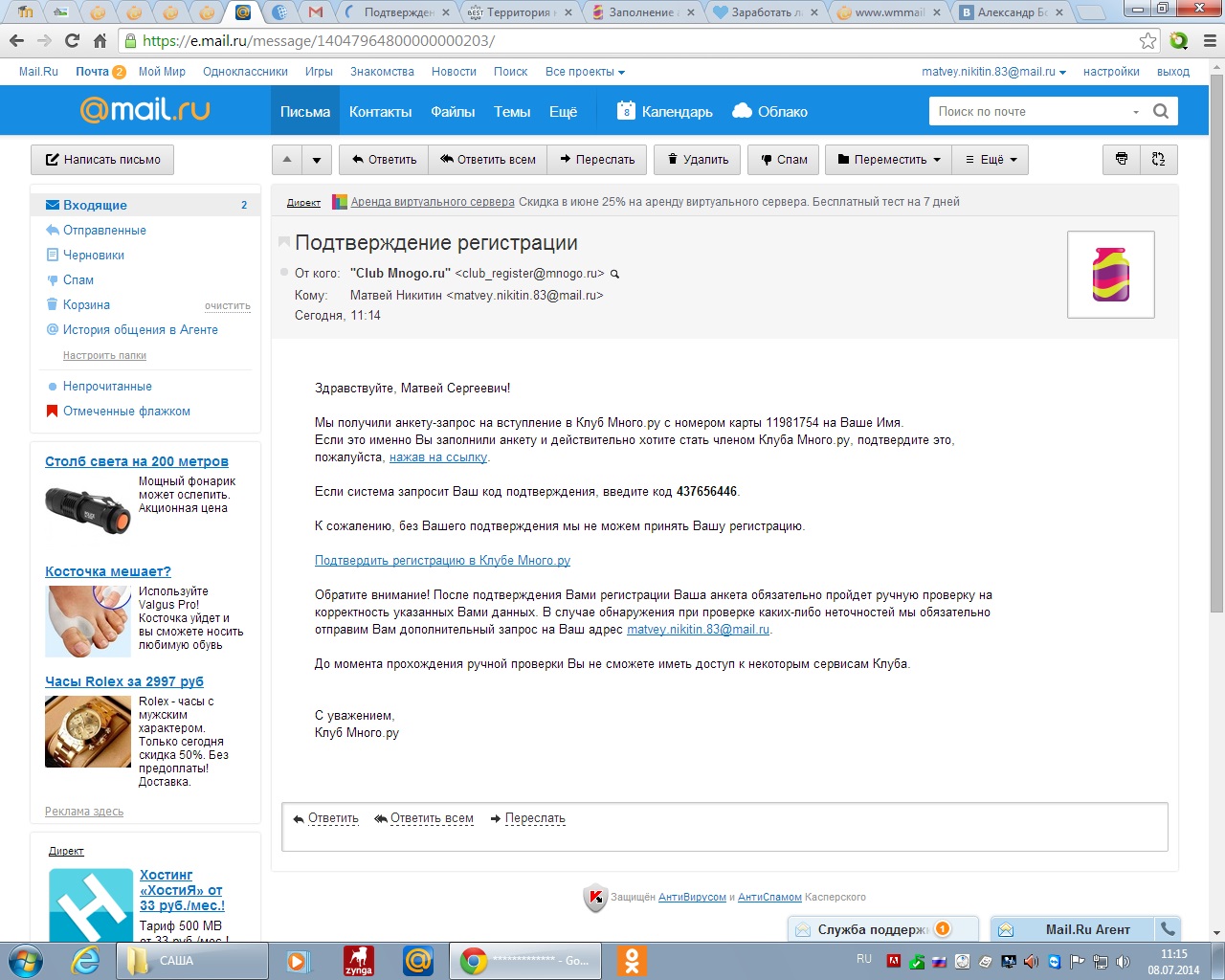Bookmark this page with the star icon

point(1147,40)
